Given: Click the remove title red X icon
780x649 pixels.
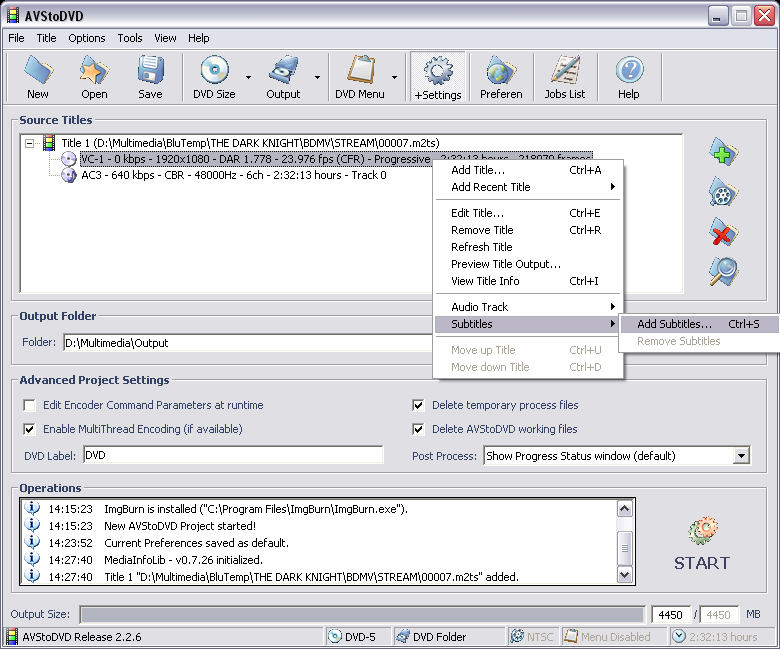Looking at the screenshot, I should [x=723, y=232].
